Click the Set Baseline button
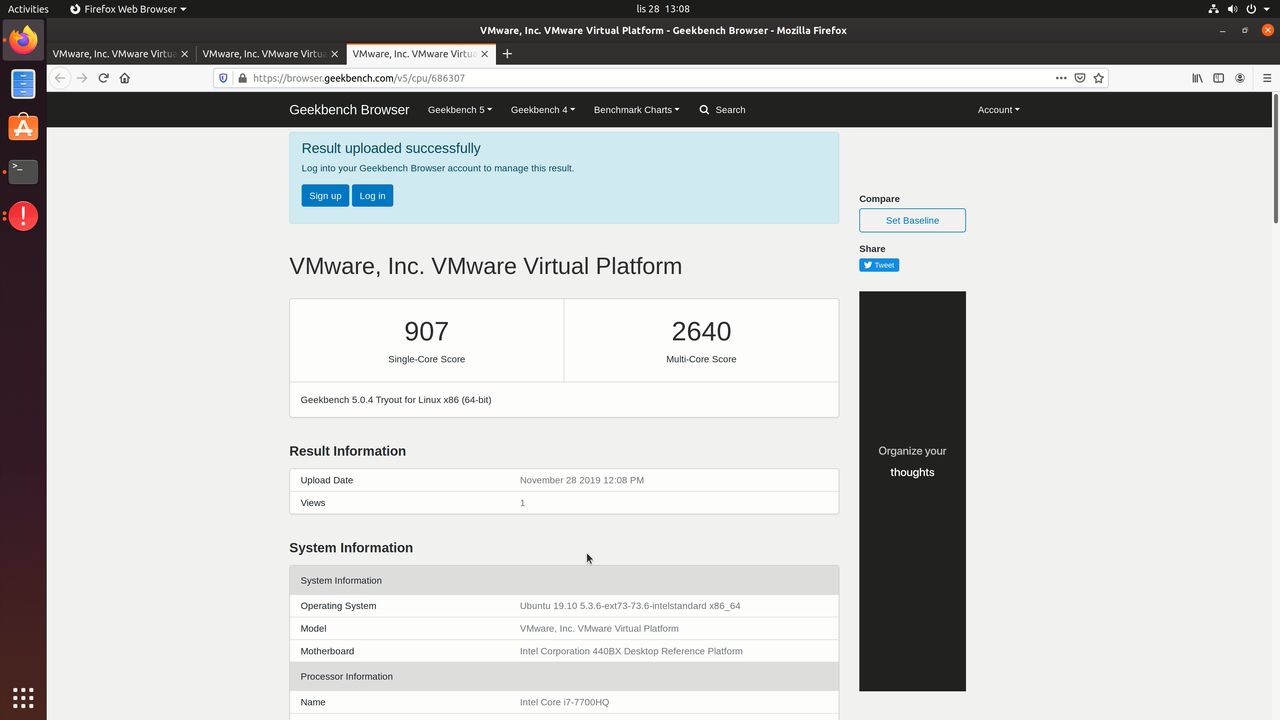 pyautogui.click(x=912, y=220)
